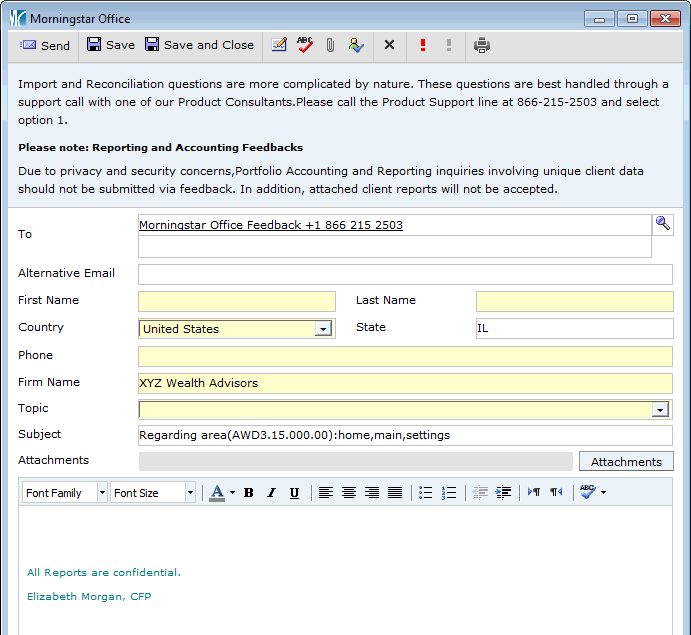691x635 pixels.
Task: Click the spell check icon in top toolbar
Action: click(305, 45)
